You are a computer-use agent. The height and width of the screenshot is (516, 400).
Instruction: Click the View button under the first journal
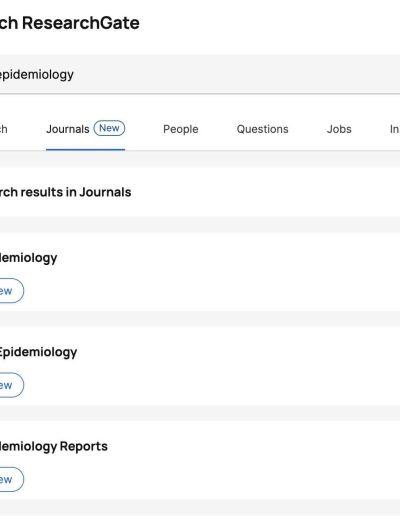12,291
